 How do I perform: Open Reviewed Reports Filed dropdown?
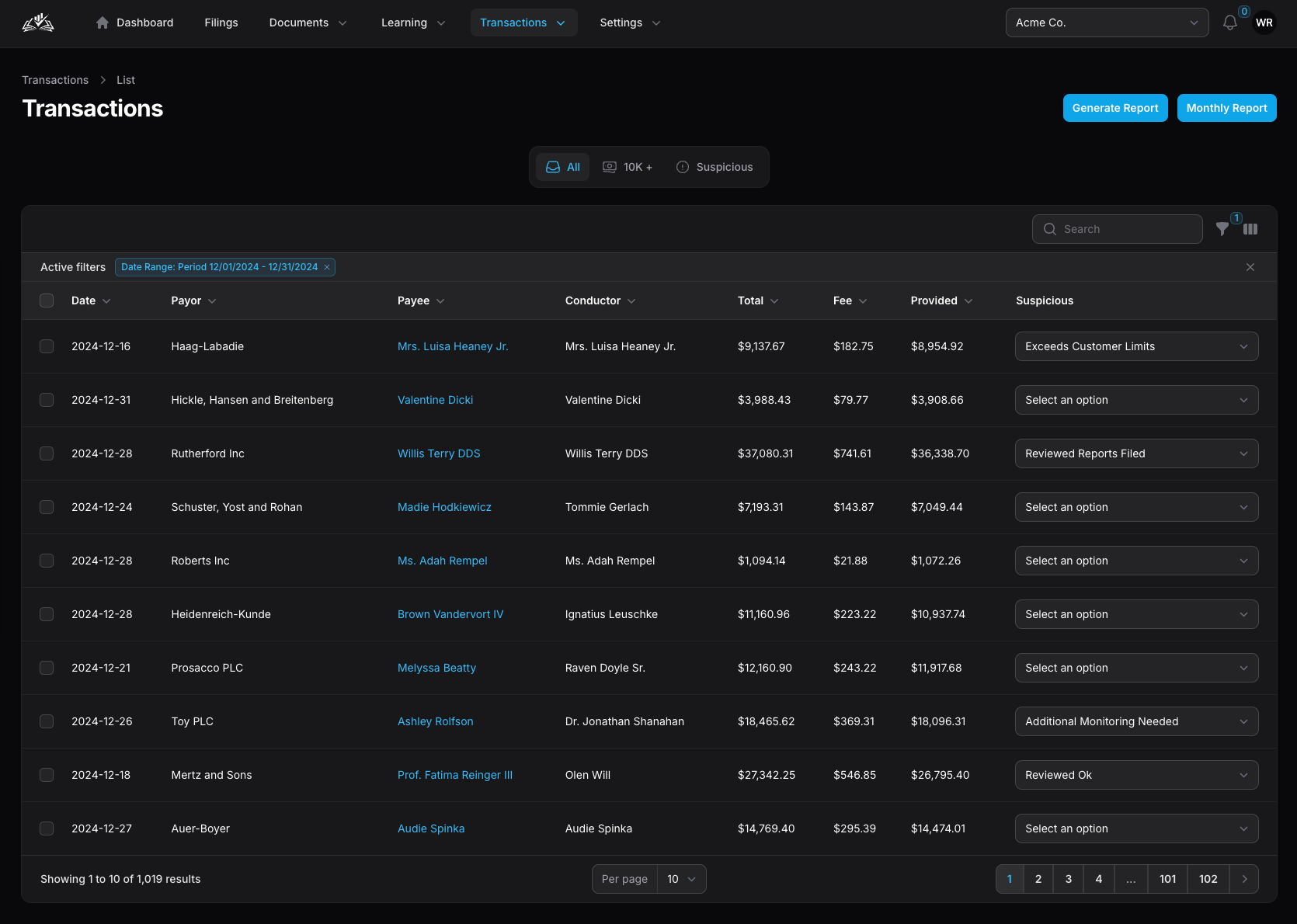coord(1136,453)
